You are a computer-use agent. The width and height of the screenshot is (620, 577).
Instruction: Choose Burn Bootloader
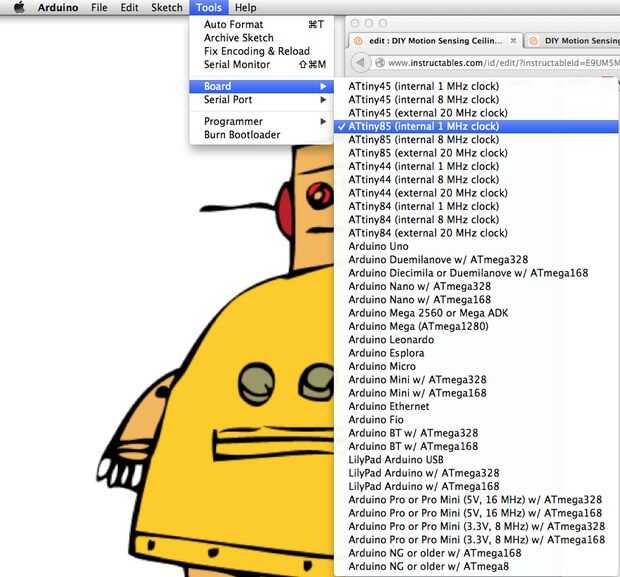(261, 135)
